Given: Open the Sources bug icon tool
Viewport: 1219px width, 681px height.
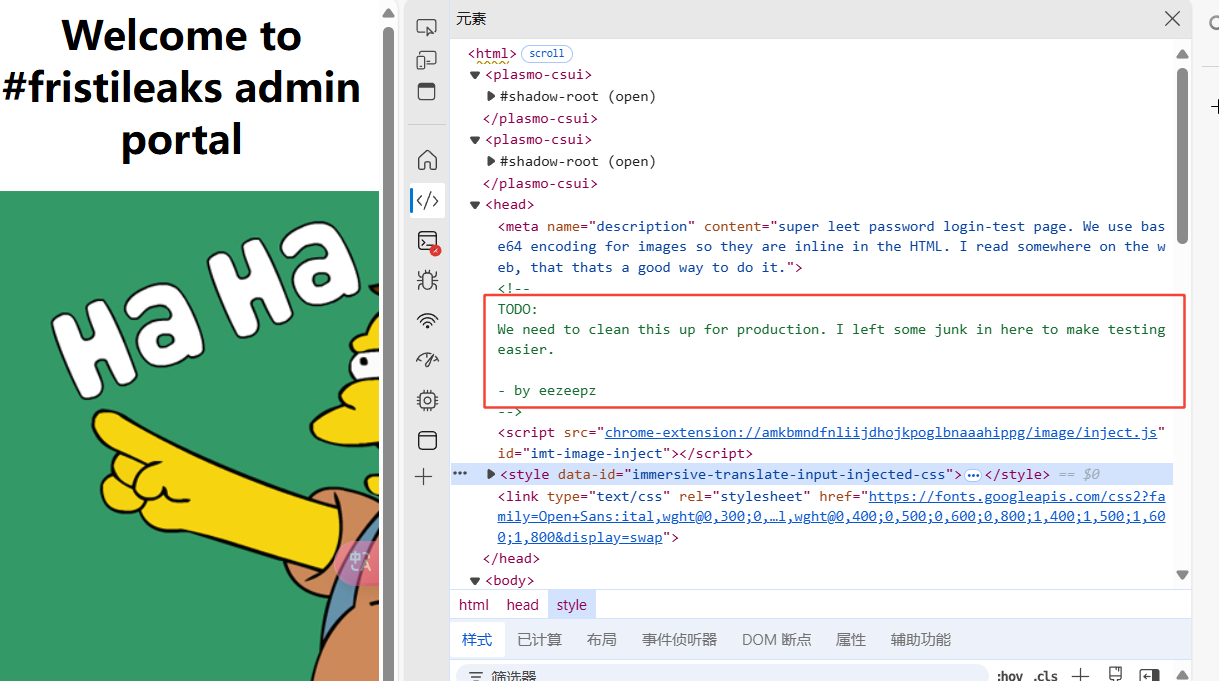Looking at the screenshot, I should [427, 280].
